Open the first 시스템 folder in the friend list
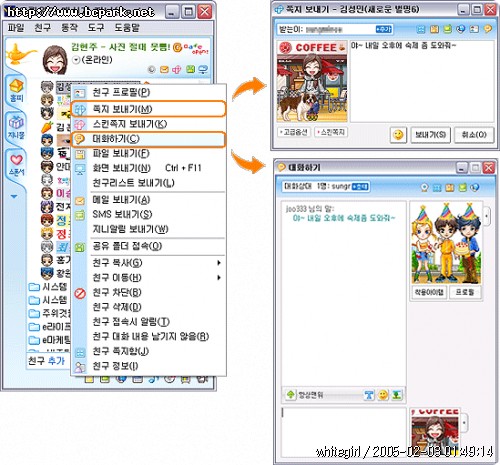 click(x=48, y=287)
